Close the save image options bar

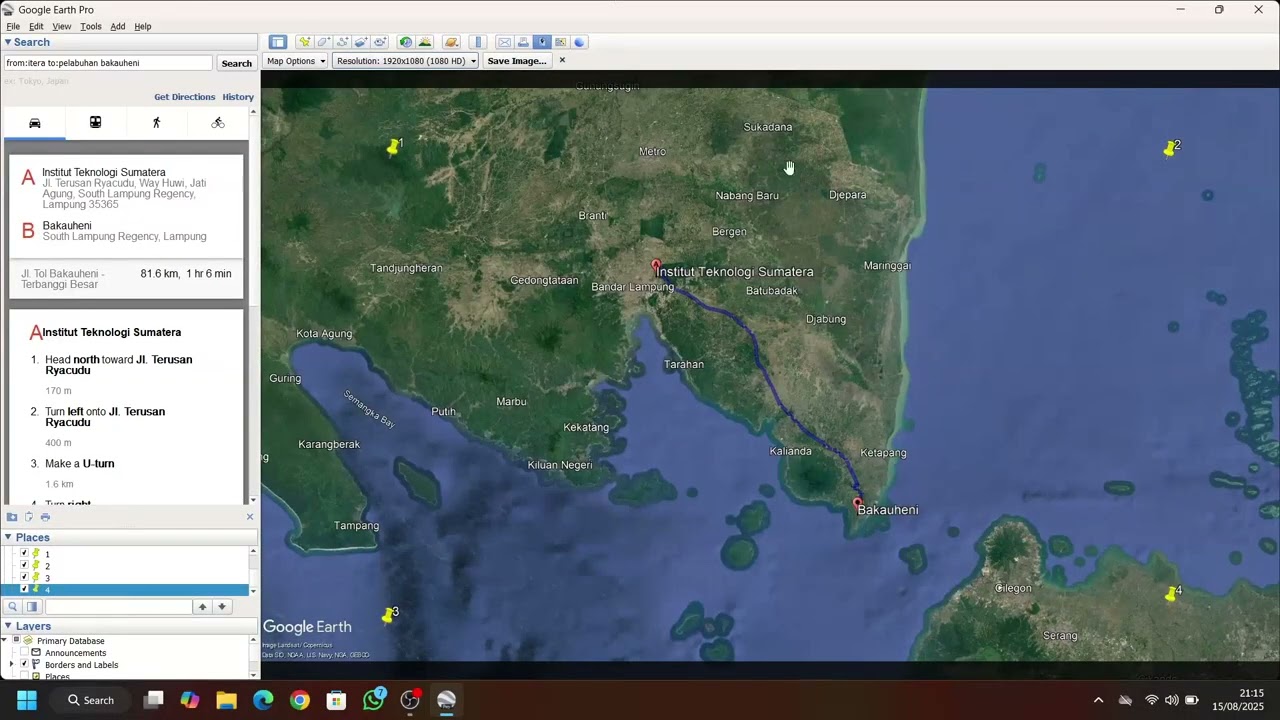562,60
